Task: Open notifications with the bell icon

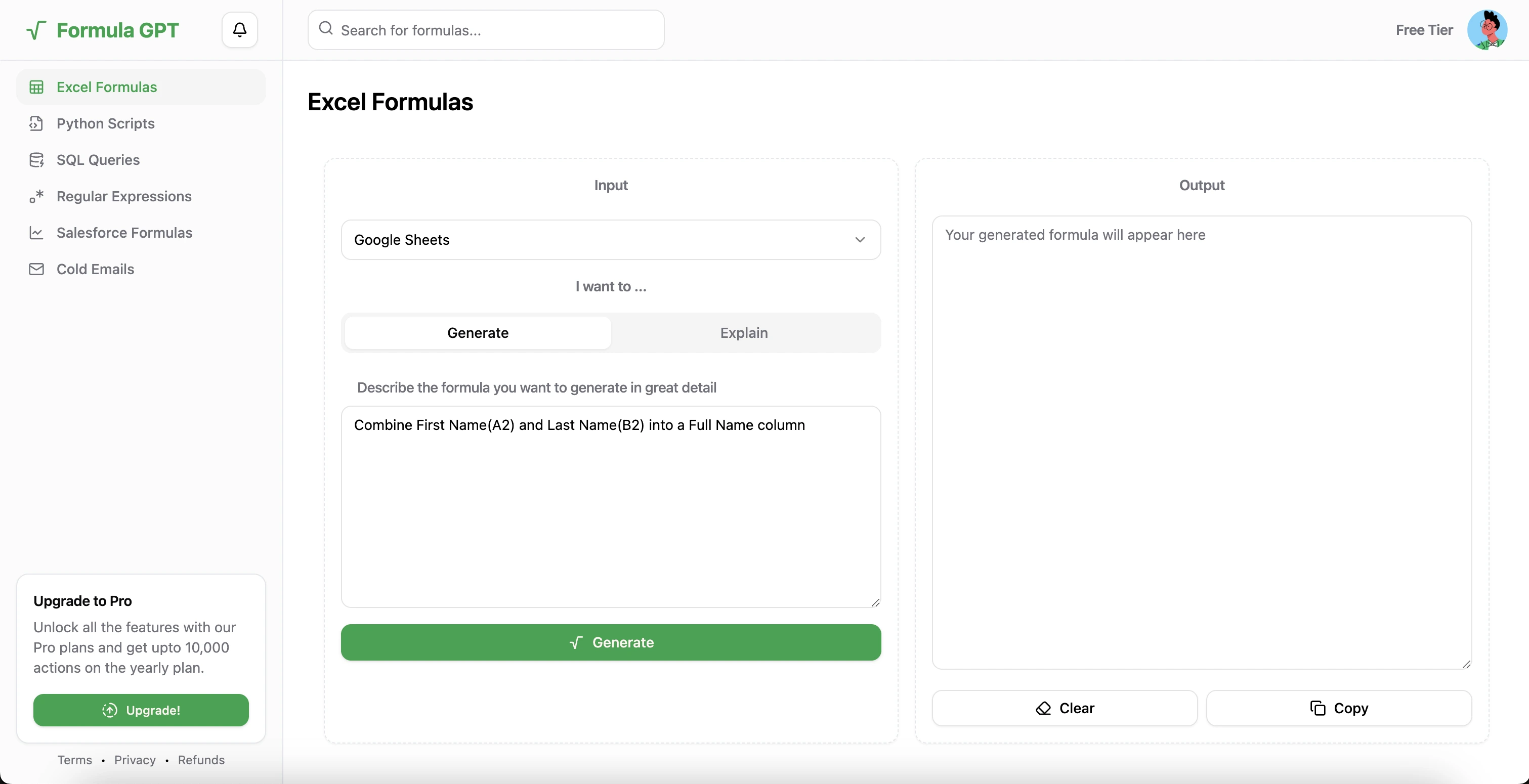Action: (239, 30)
